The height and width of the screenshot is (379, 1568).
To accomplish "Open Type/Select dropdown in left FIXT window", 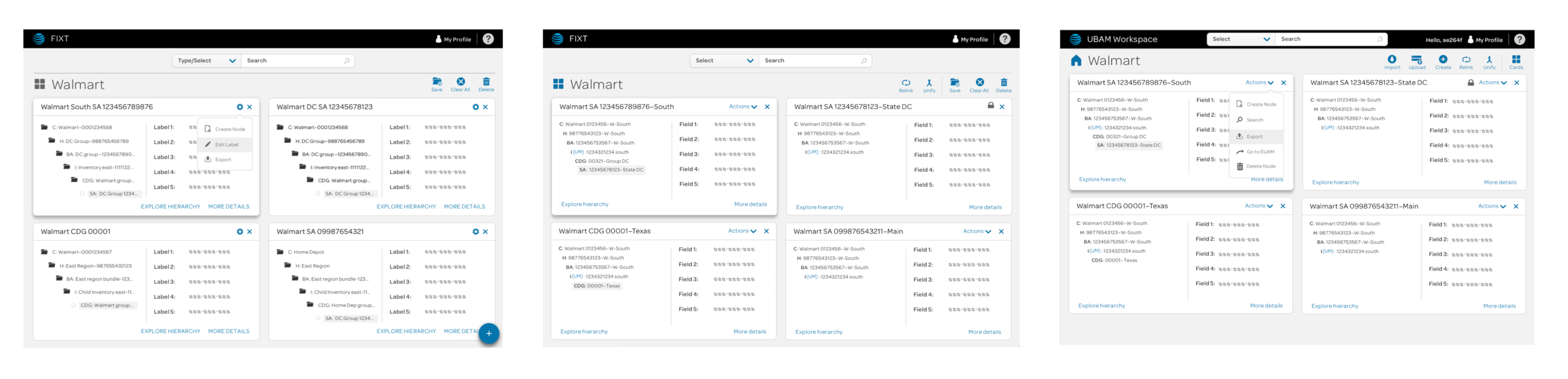I will pyautogui.click(x=206, y=61).
